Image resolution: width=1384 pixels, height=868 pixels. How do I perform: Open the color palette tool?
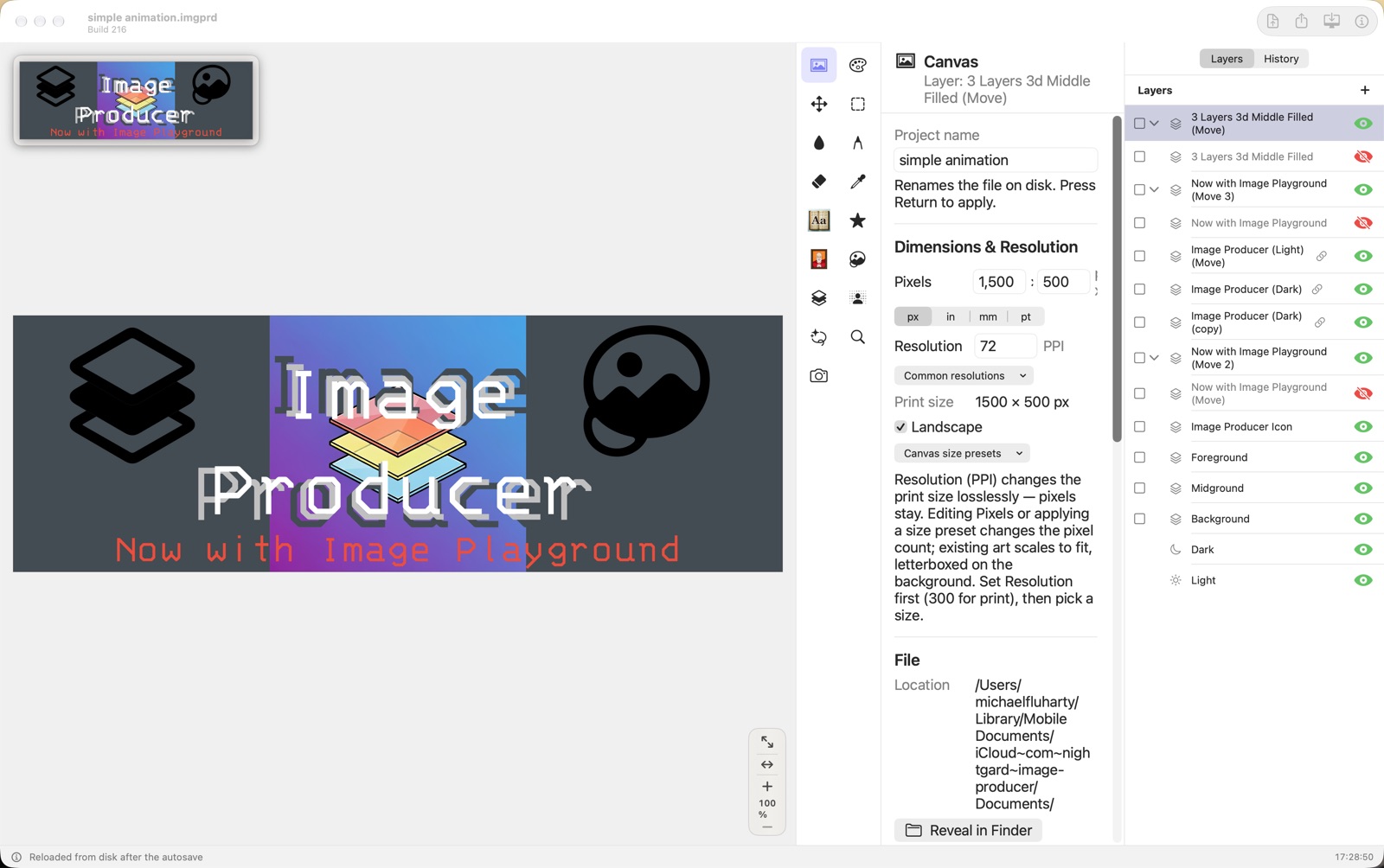[x=857, y=65]
